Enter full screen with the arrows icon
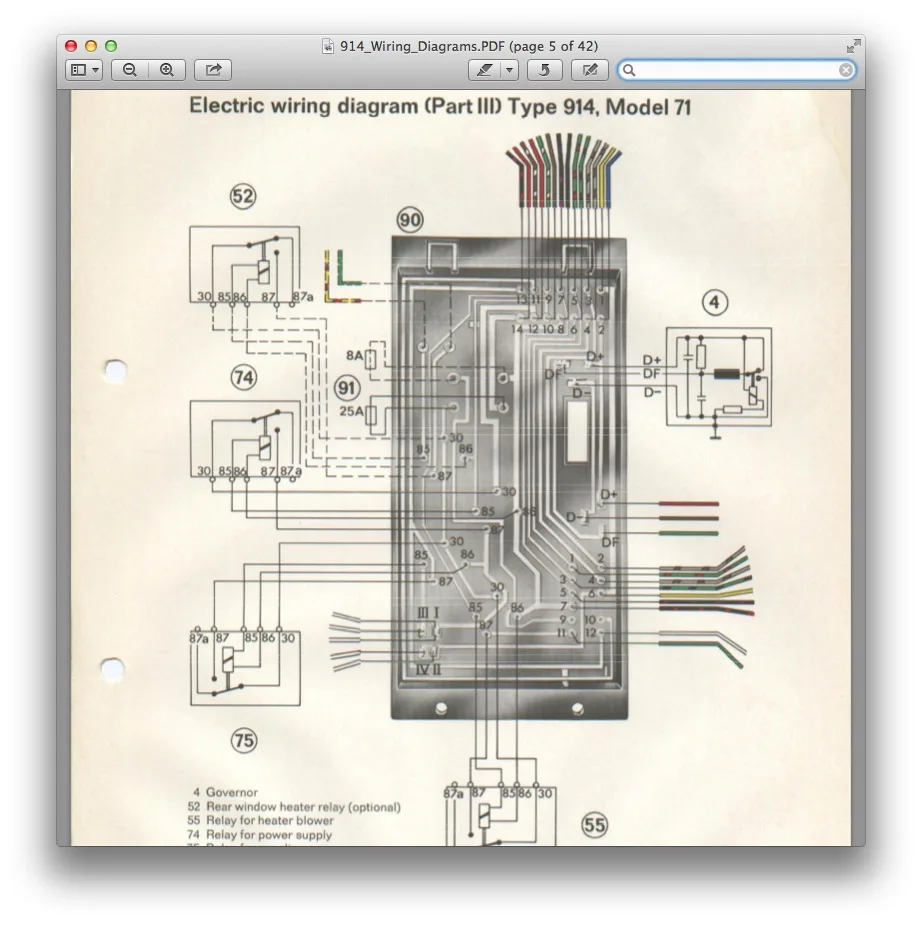The height and width of the screenshot is (925, 922). pos(853,45)
